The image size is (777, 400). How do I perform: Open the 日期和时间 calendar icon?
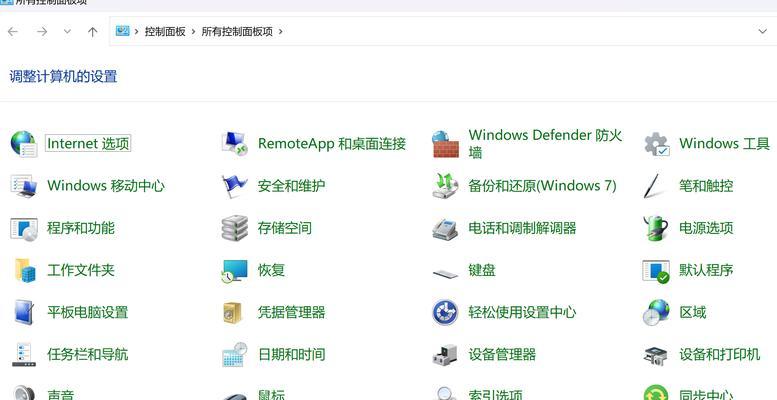pos(234,354)
